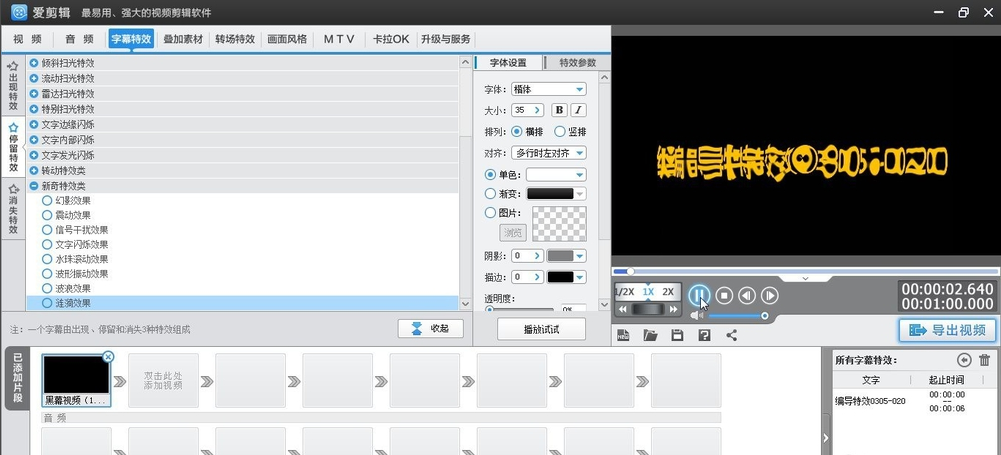
Task: Delete the subtitle effect with the trash icon
Action: [x=984, y=360]
